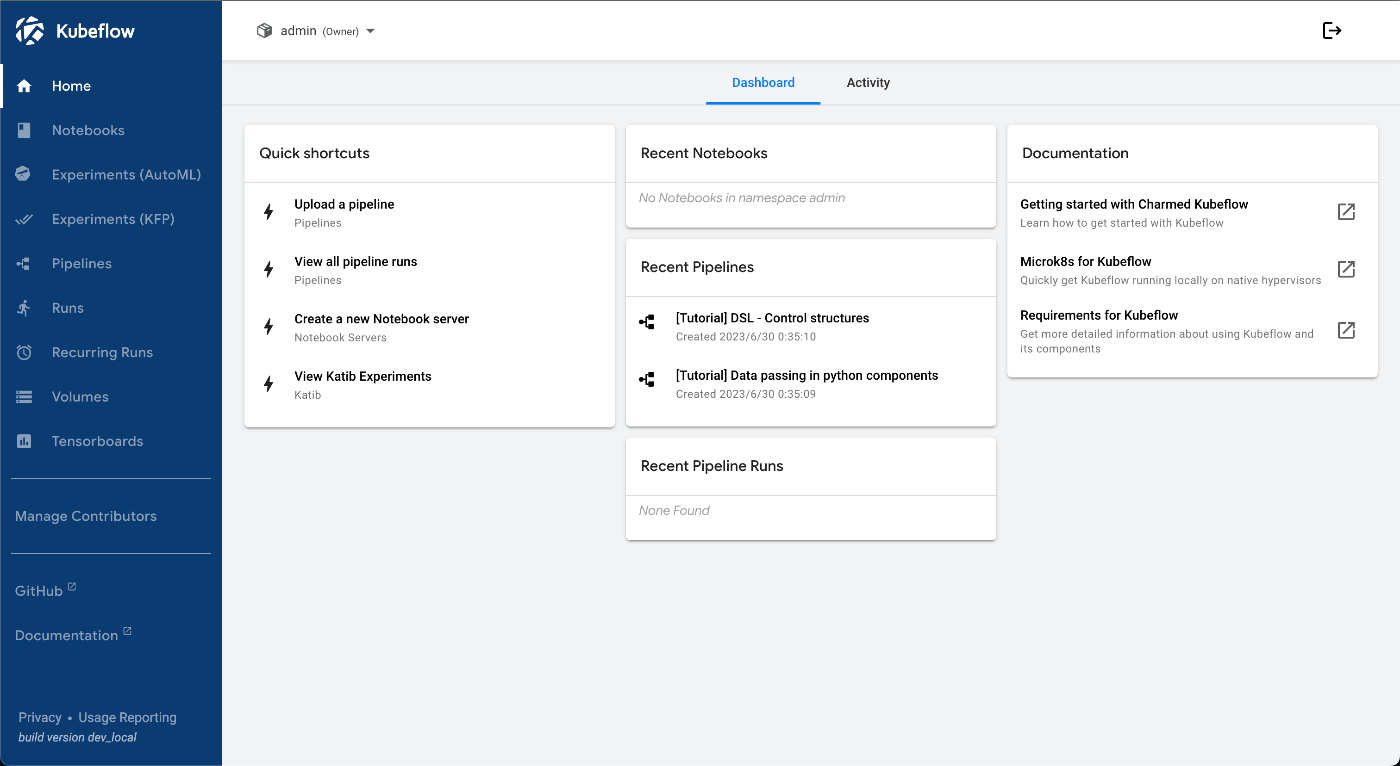Open the Documentation link in sidebar
Screen dimensions: 1400x766
[67, 635]
